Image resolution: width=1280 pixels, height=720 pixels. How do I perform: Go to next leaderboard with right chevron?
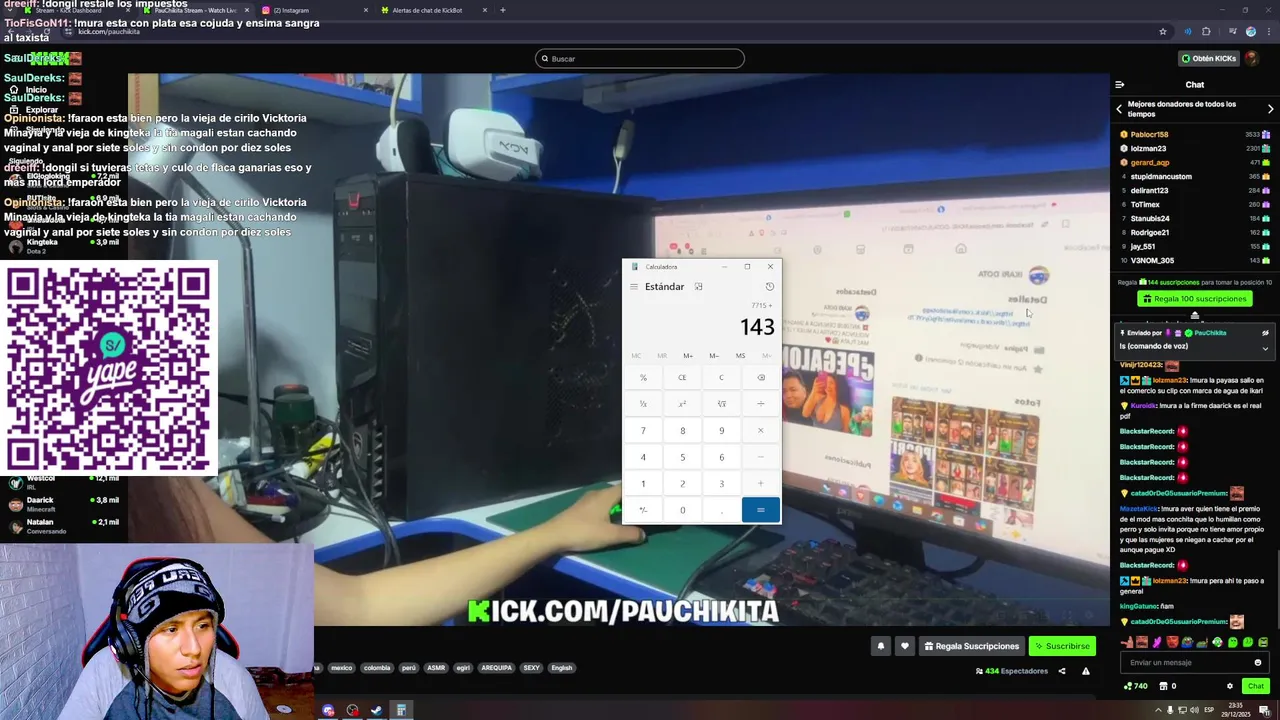[1270, 109]
